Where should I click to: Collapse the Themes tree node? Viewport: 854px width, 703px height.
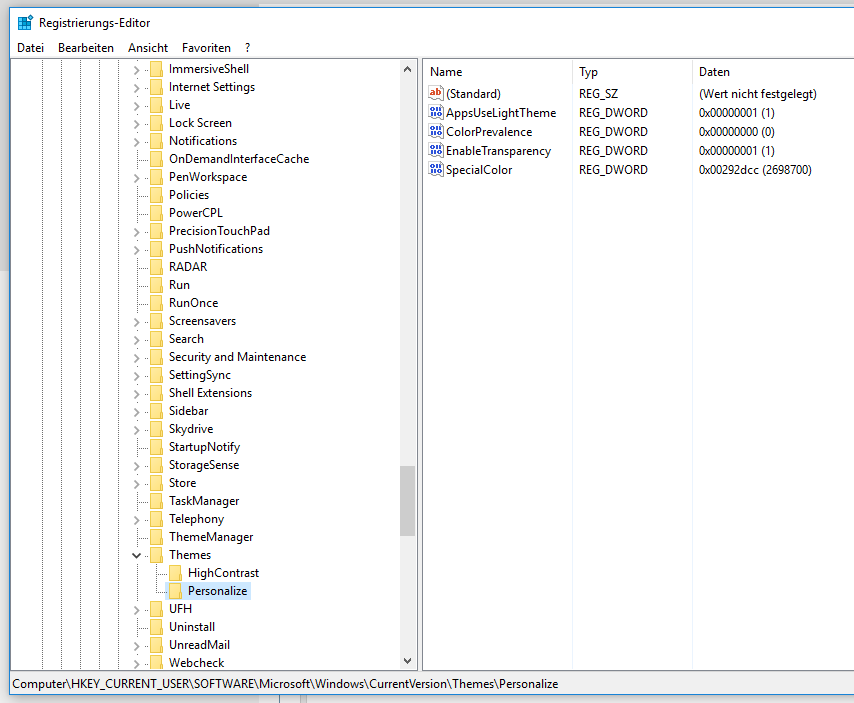click(136, 555)
